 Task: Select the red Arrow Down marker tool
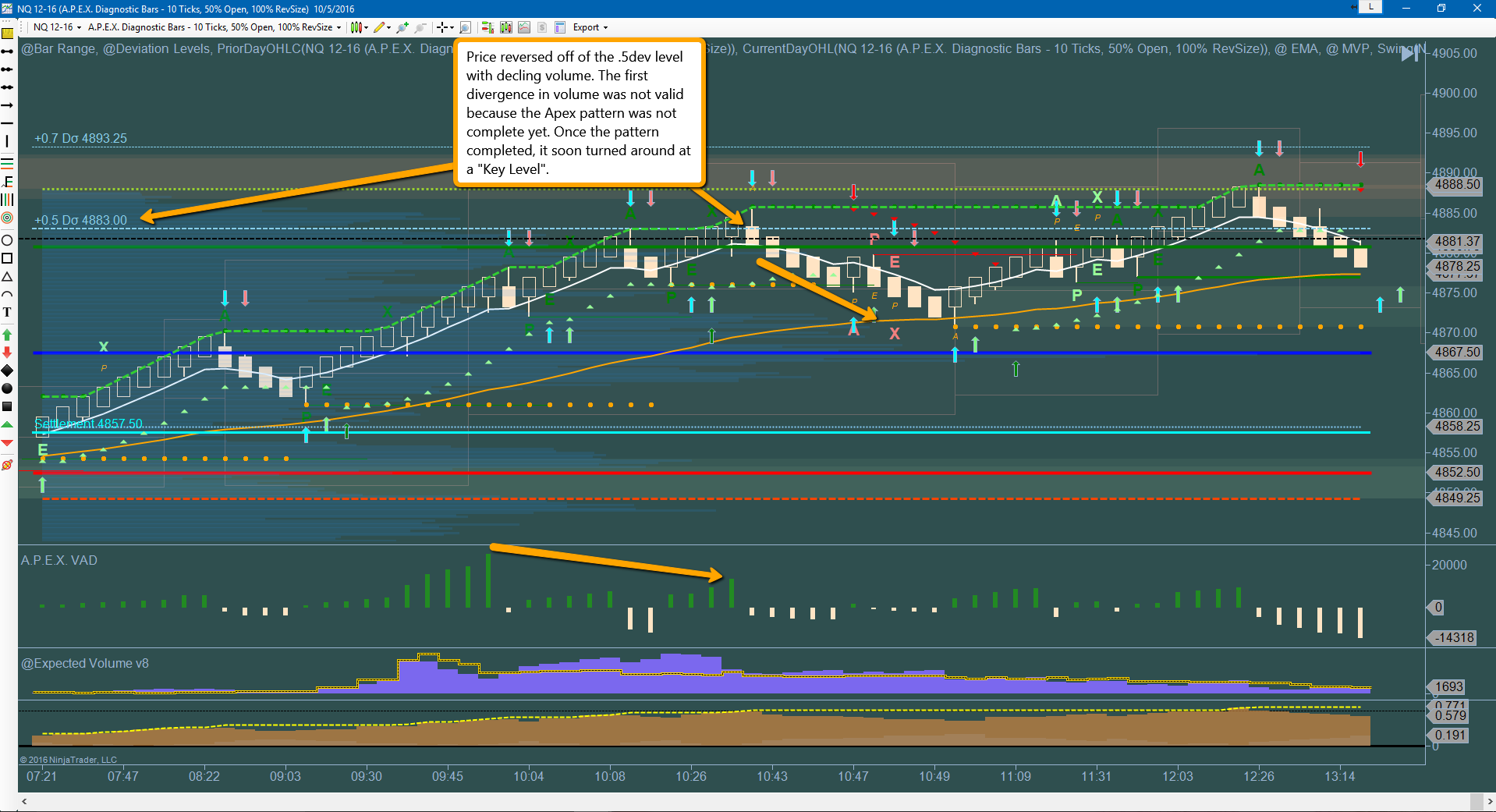point(7,353)
